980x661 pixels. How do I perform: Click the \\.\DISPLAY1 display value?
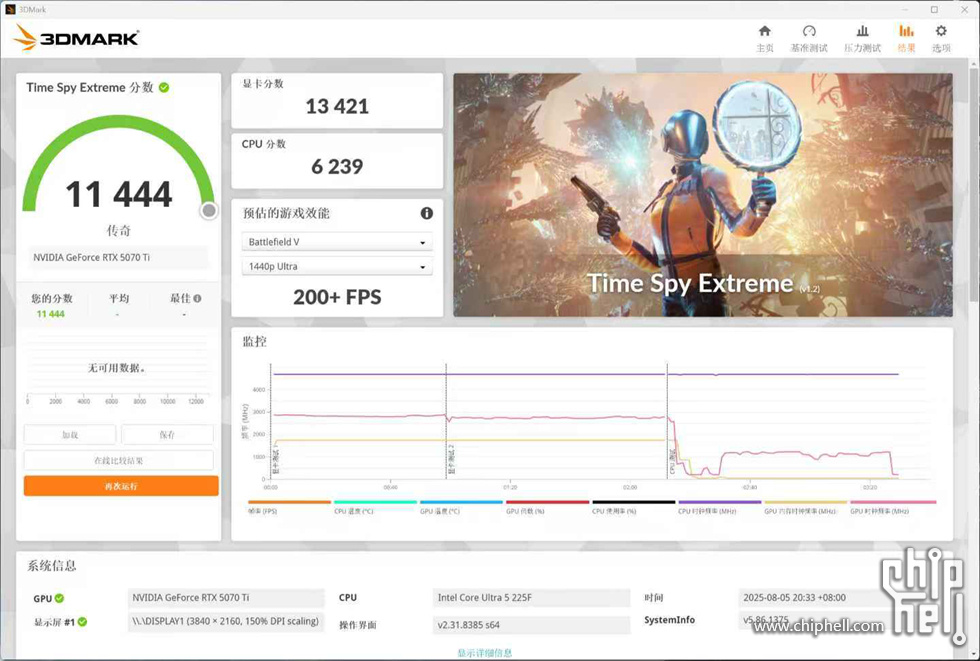coord(226,622)
